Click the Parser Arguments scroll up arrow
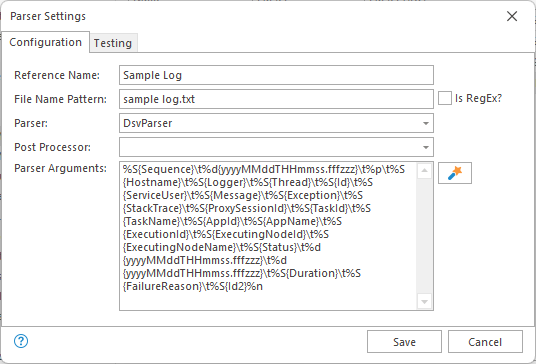 click(424, 171)
